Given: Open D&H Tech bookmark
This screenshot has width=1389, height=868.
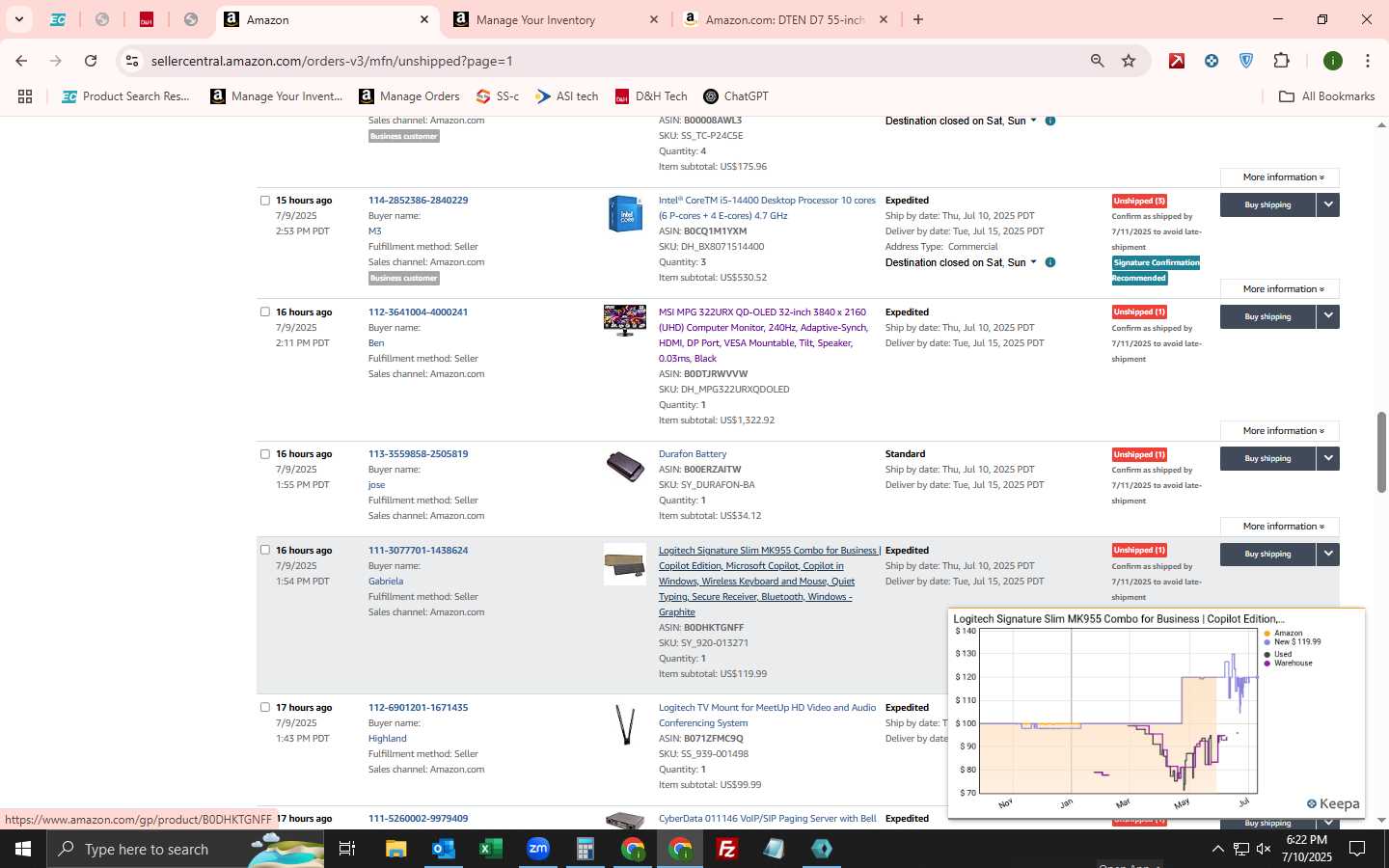Looking at the screenshot, I should [x=651, y=96].
